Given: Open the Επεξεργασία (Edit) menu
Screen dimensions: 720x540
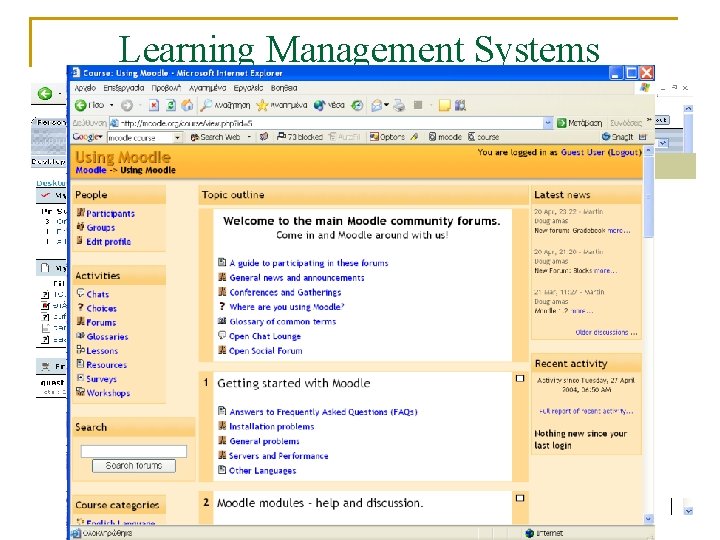Looking at the screenshot, I should pos(124,88).
